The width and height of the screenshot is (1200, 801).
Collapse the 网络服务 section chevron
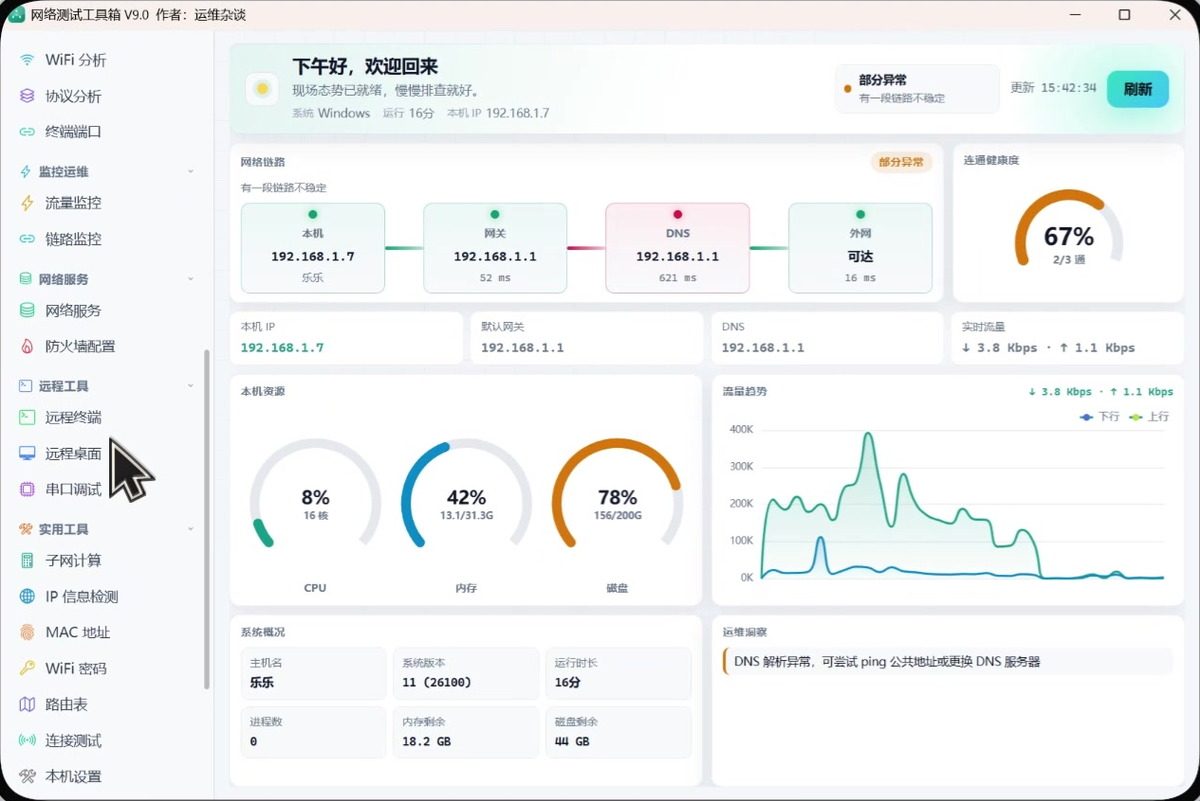click(190, 279)
